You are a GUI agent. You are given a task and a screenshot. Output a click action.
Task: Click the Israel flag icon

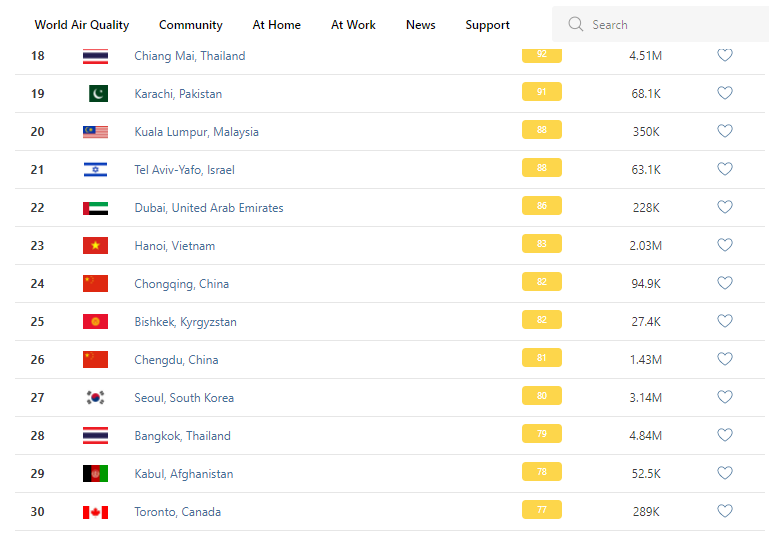tap(95, 170)
